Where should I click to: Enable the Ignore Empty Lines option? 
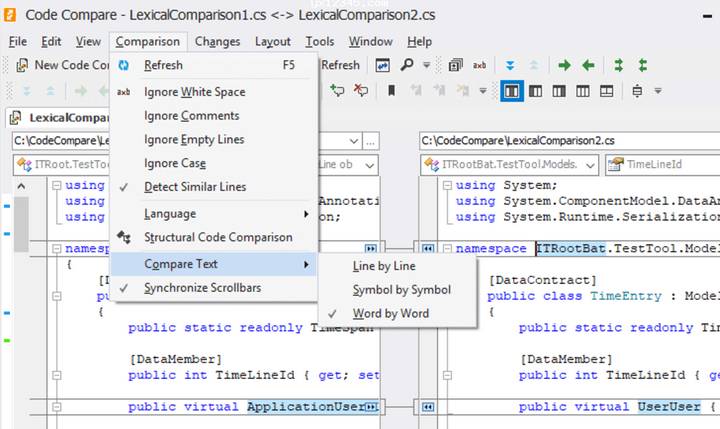(x=214, y=140)
